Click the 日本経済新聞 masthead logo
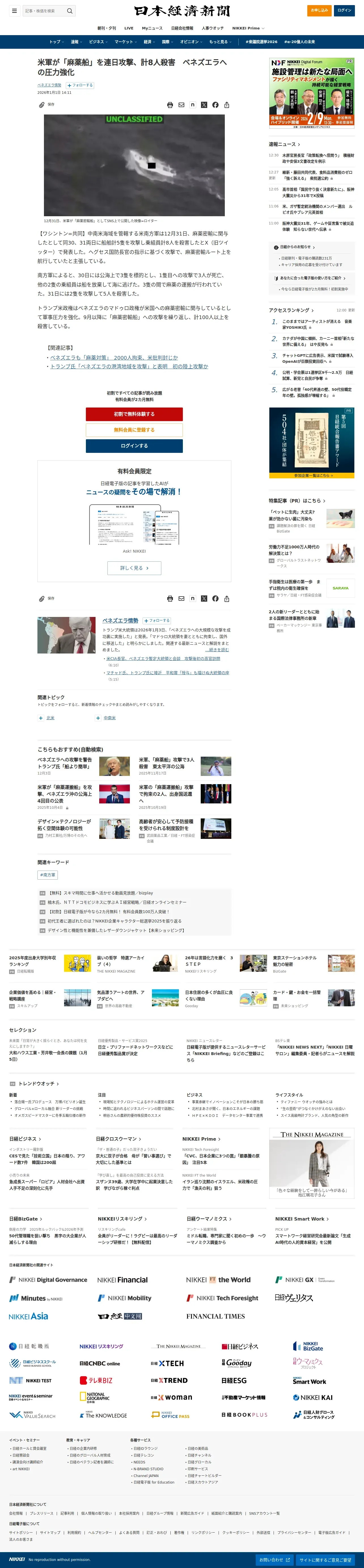This screenshot has height=1568, width=364. pos(182,11)
